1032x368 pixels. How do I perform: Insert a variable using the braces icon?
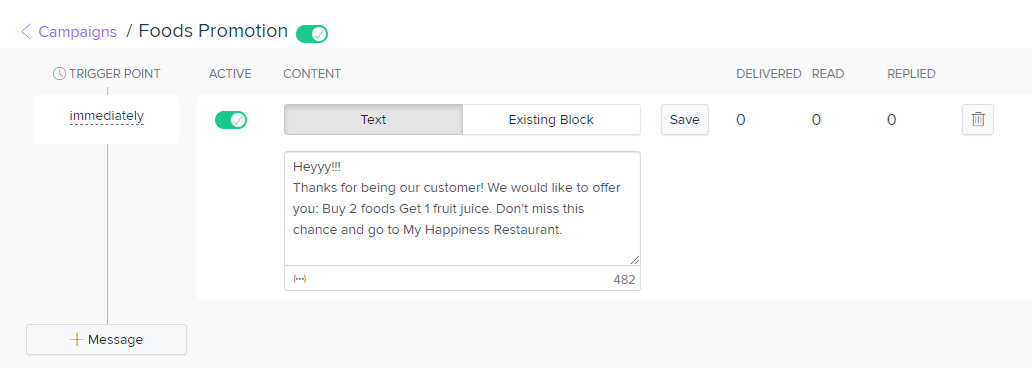pyautogui.click(x=299, y=278)
